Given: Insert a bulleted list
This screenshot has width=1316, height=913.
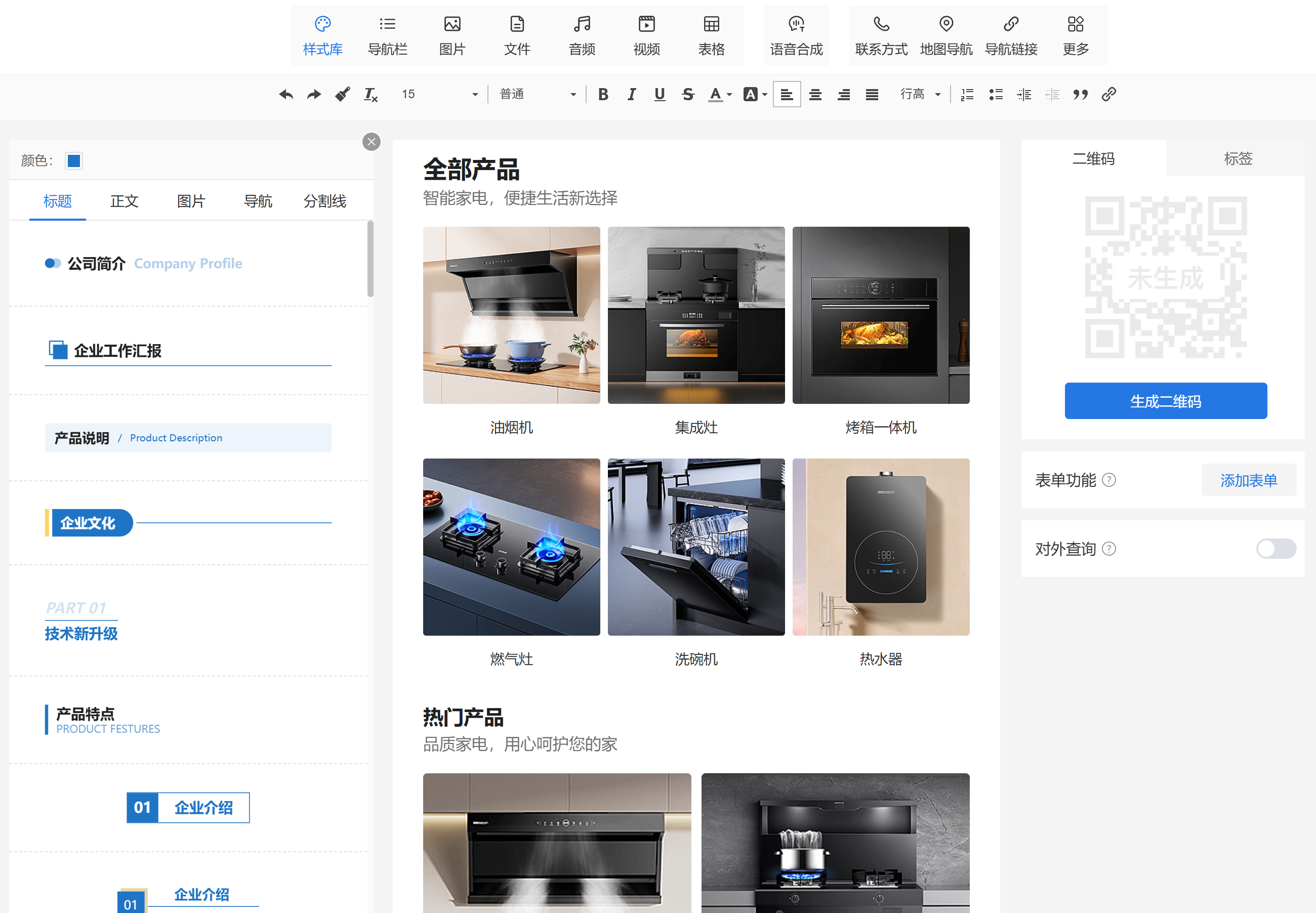Looking at the screenshot, I should click(996, 95).
